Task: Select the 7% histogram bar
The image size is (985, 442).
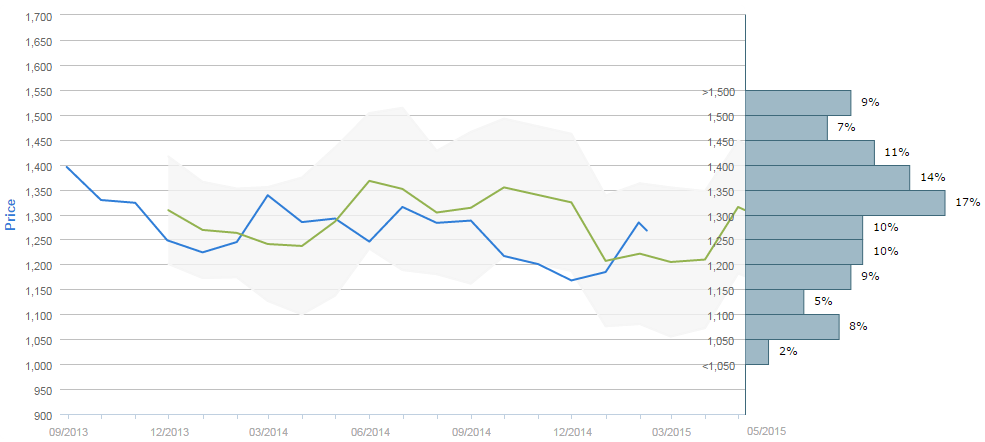Action: point(786,128)
